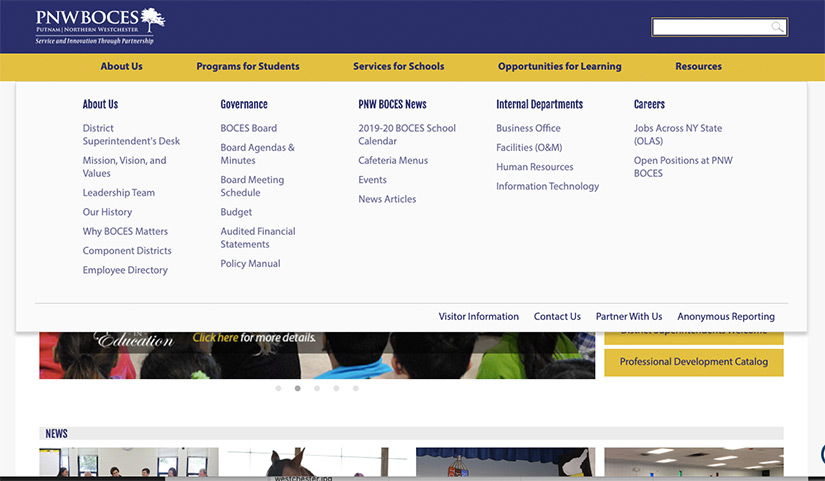Select the first carousel slide dot

pyautogui.click(x=278, y=388)
